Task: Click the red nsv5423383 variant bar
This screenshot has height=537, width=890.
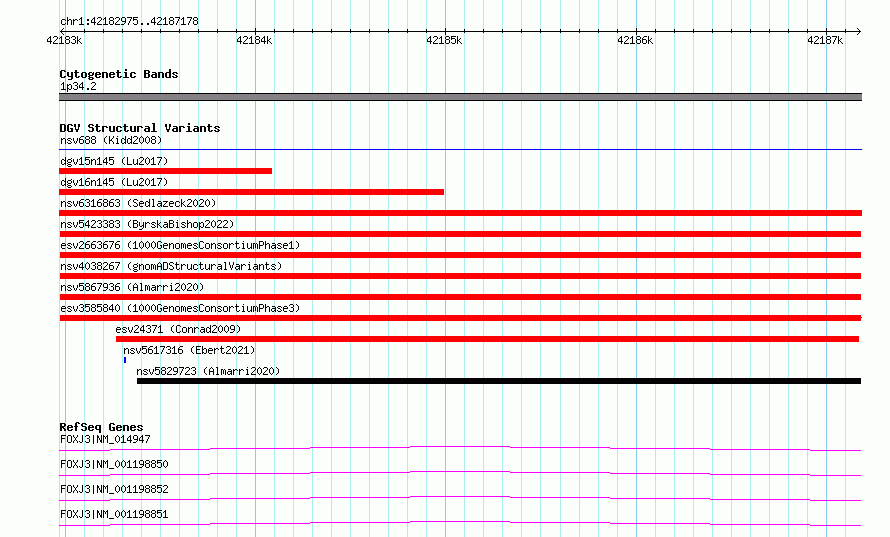Action: 460,234
